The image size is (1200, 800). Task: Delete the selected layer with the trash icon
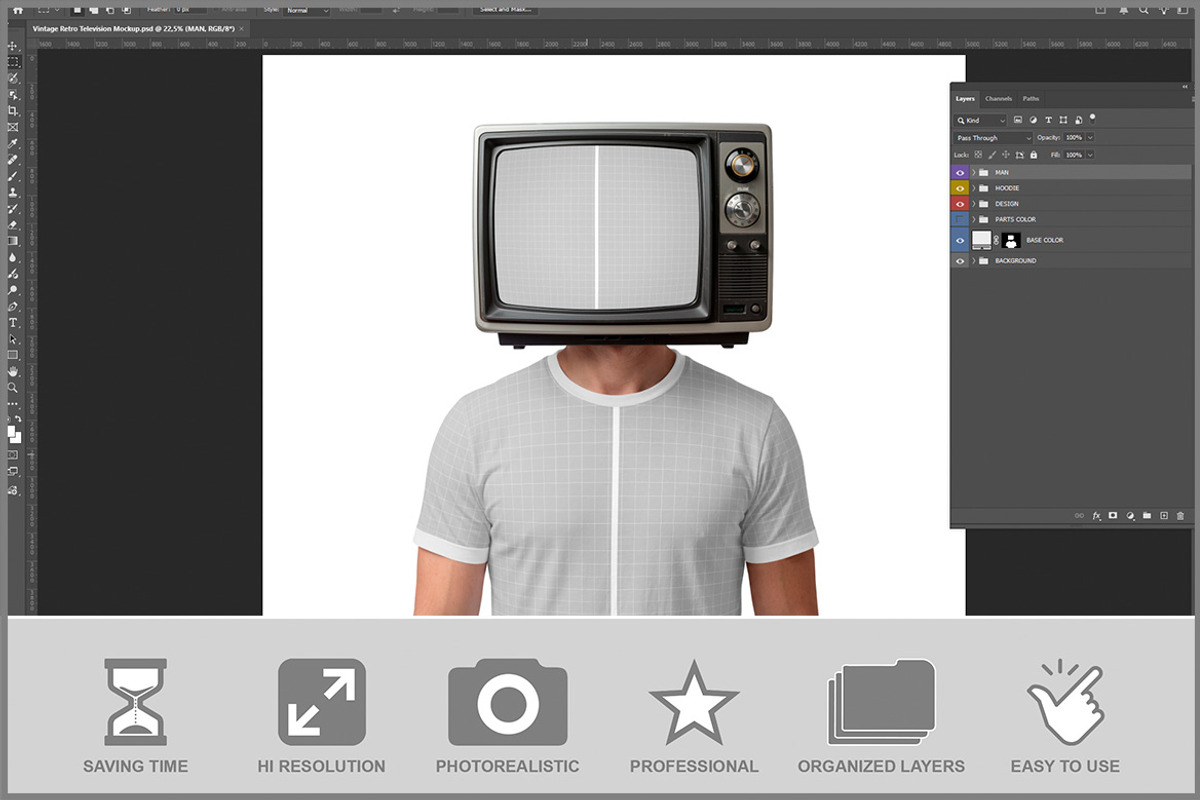[1180, 515]
